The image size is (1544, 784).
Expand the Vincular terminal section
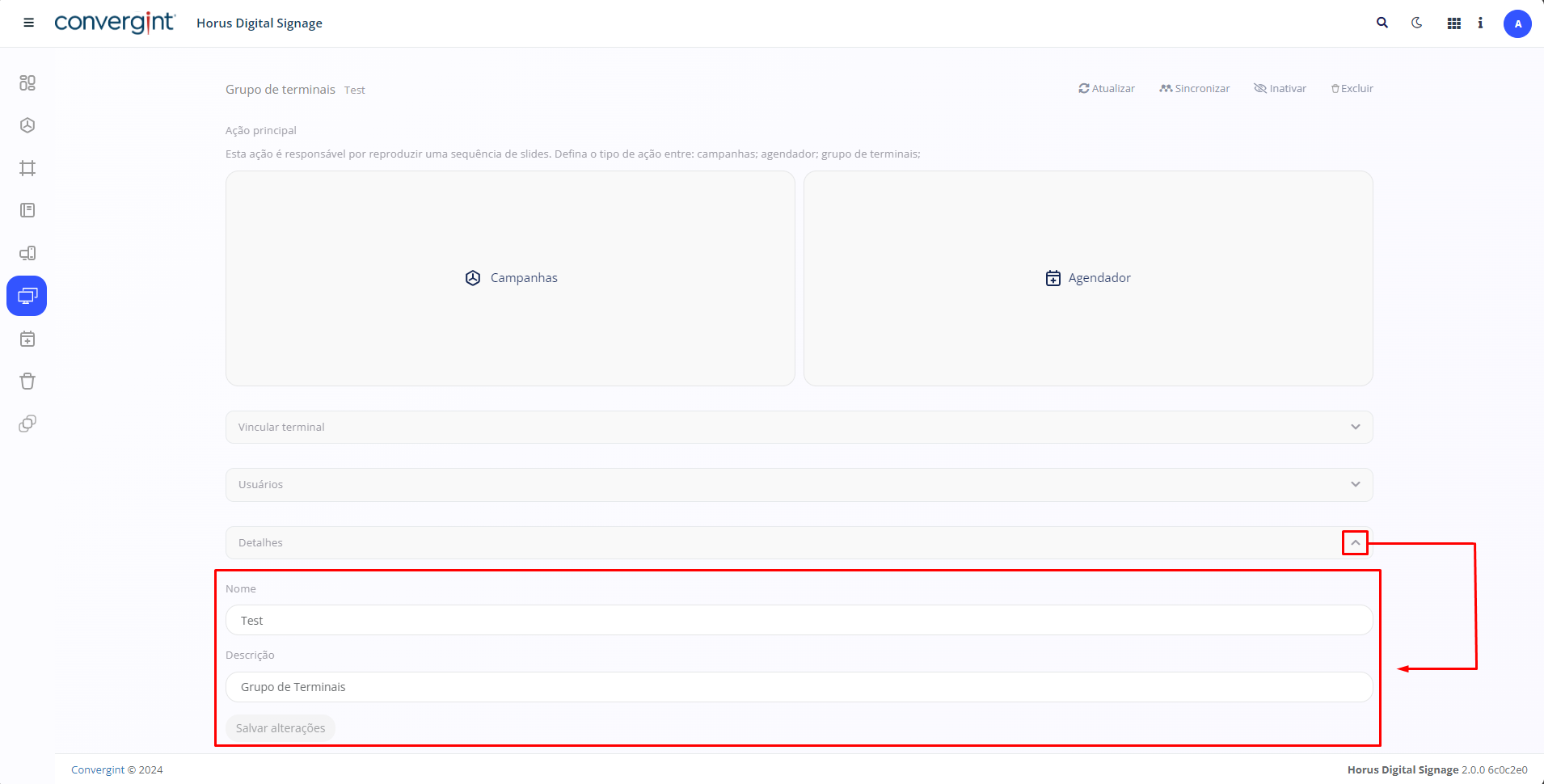pyautogui.click(x=799, y=427)
